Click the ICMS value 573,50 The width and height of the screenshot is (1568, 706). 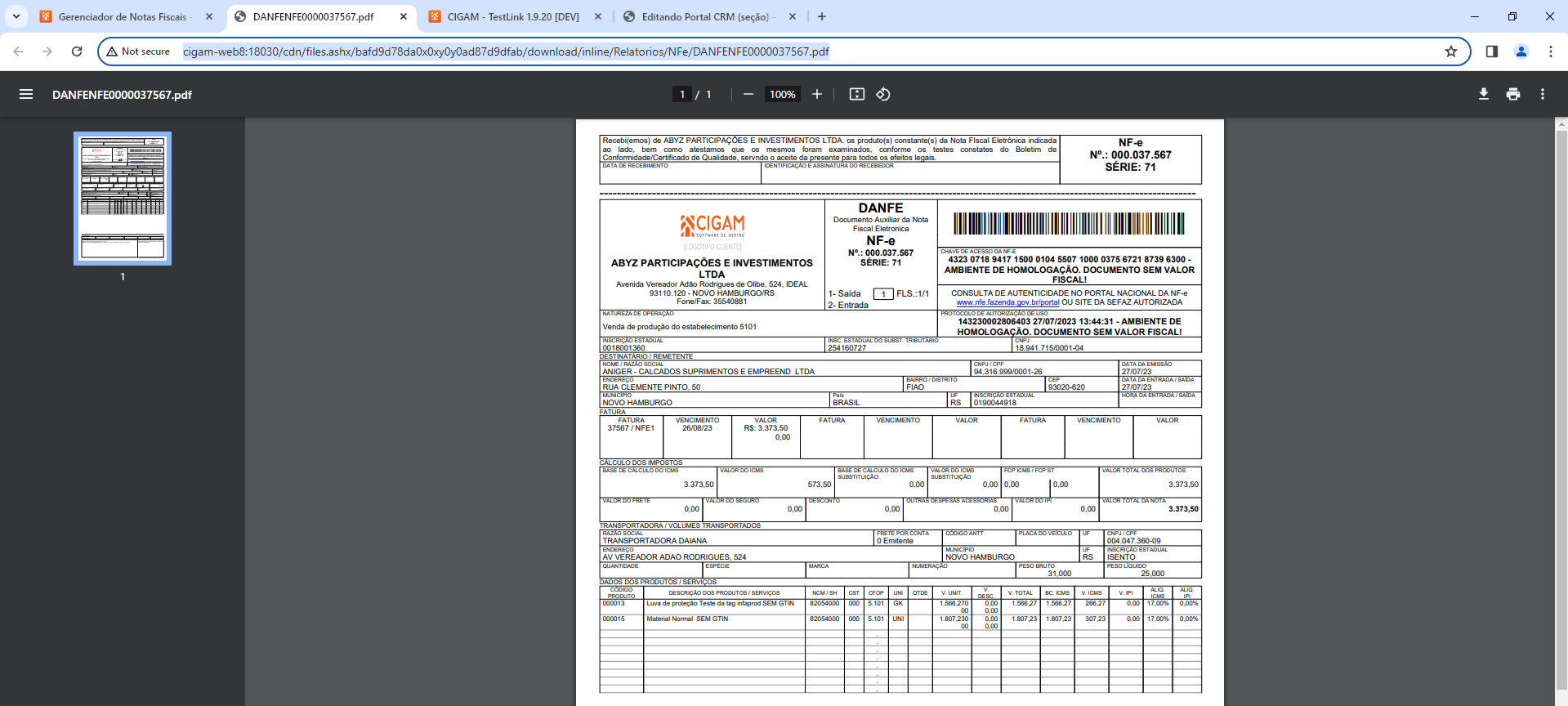coord(820,485)
